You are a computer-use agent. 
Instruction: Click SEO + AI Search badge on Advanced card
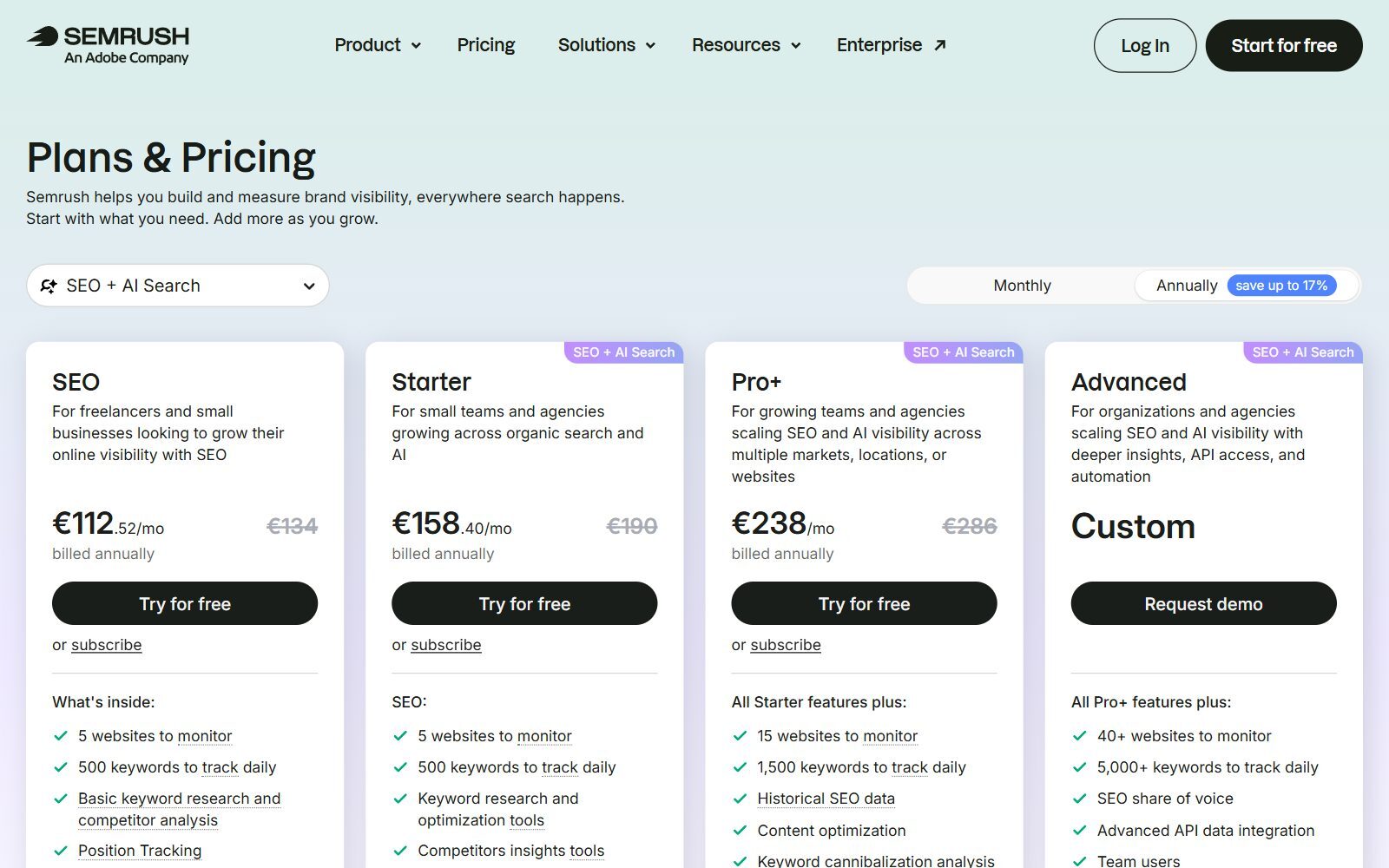point(1302,352)
